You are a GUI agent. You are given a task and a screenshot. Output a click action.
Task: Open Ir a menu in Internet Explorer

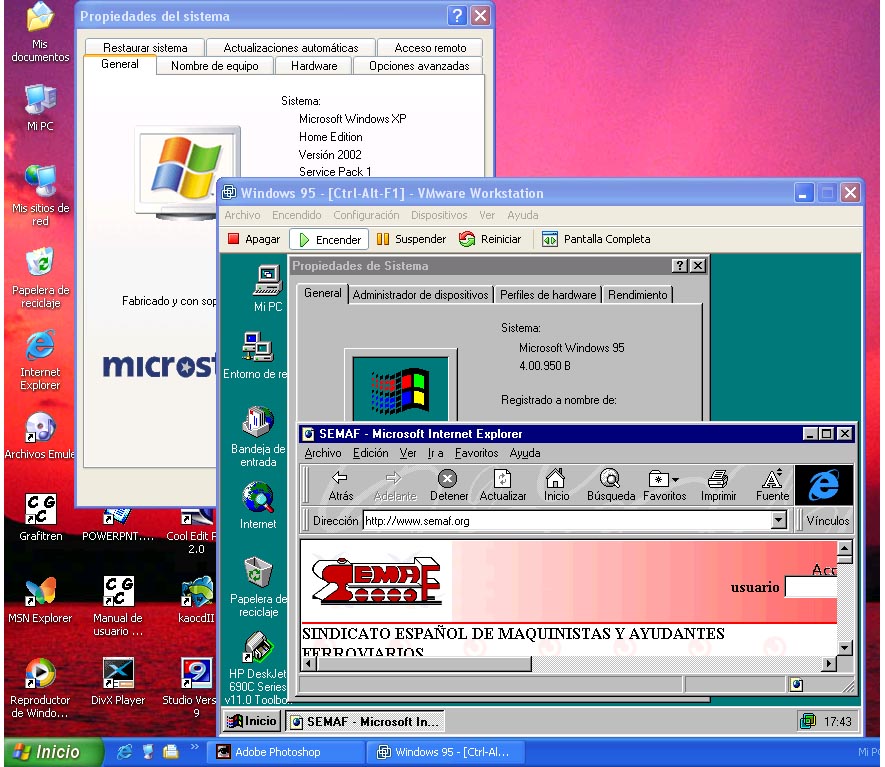pos(435,453)
